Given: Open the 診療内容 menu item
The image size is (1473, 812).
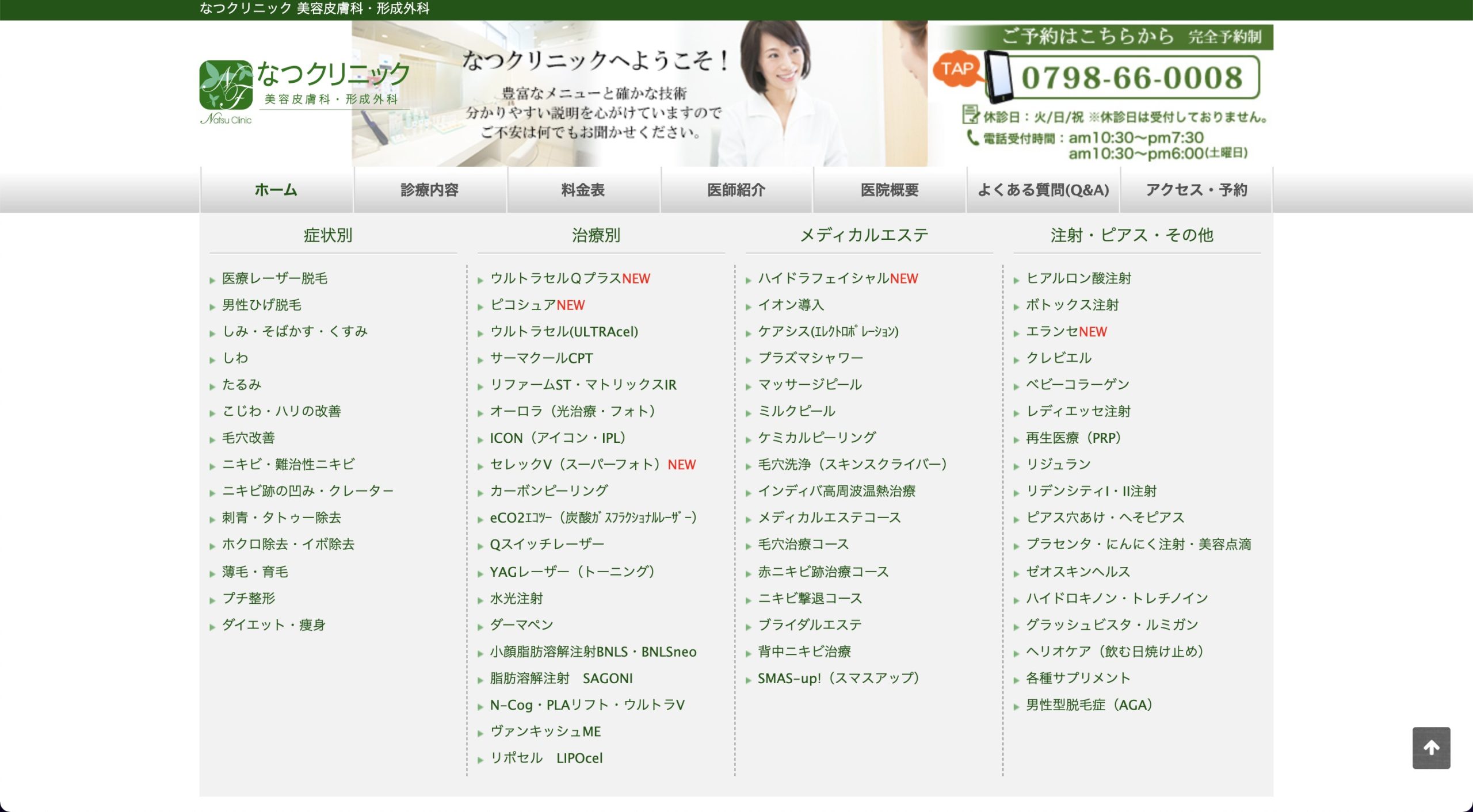Looking at the screenshot, I should [429, 190].
